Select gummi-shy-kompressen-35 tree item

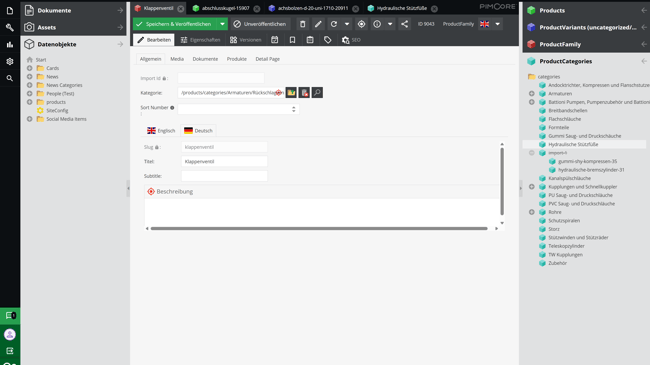tap(587, 161)
